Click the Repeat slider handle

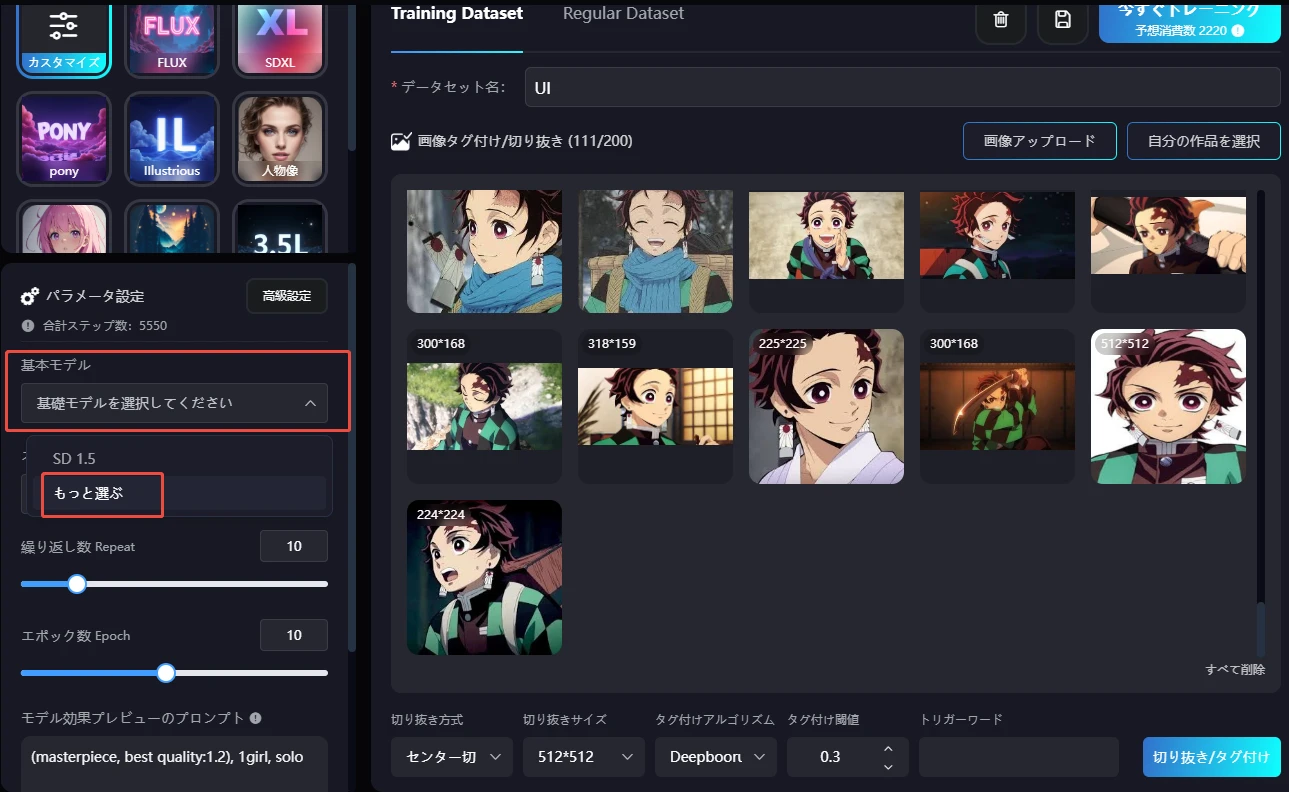(x=77, y=584)
